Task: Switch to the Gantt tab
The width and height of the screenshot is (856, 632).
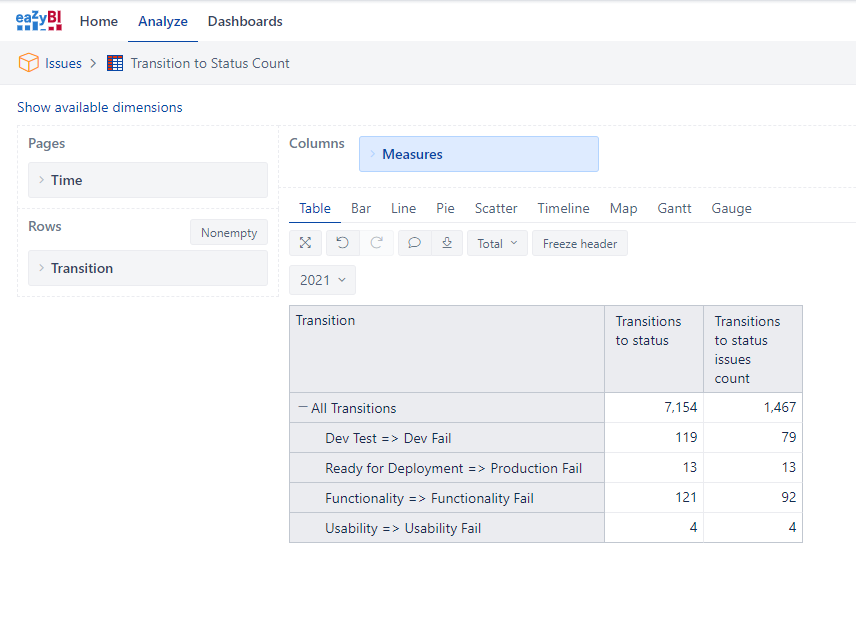Action: pyautogui.click(x=674, y=208)
